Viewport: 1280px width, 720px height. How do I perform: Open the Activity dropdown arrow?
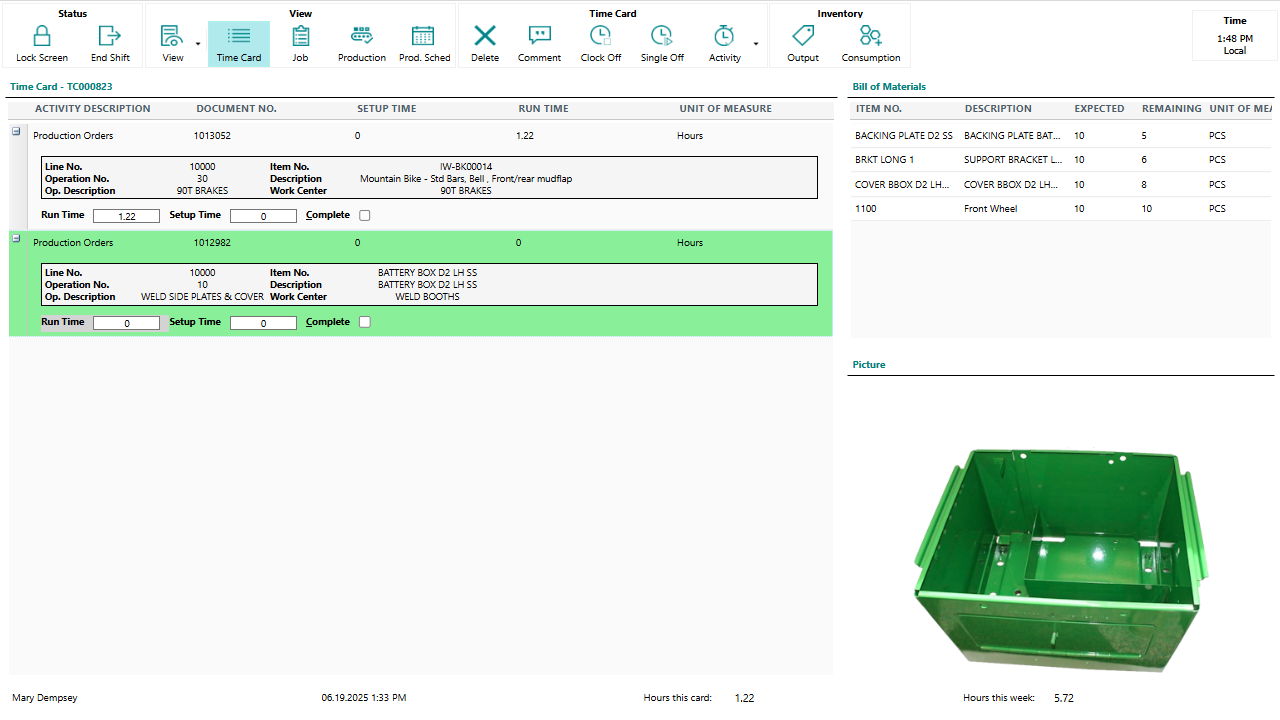coord(755,44)
